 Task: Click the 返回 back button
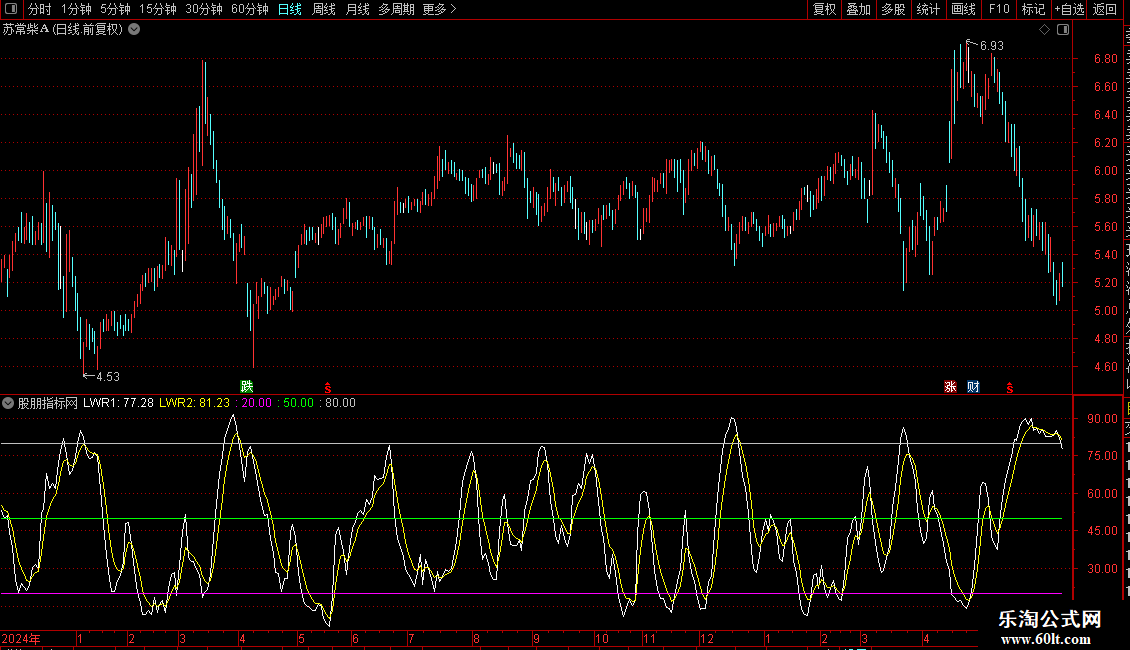pyautogui.click(x=1105, y=9)
